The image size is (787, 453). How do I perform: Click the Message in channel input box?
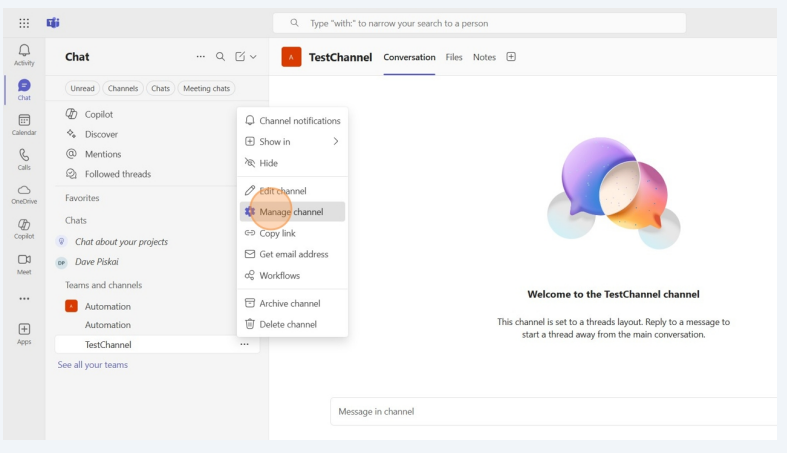pyautogui.click(x=550, y=411)
